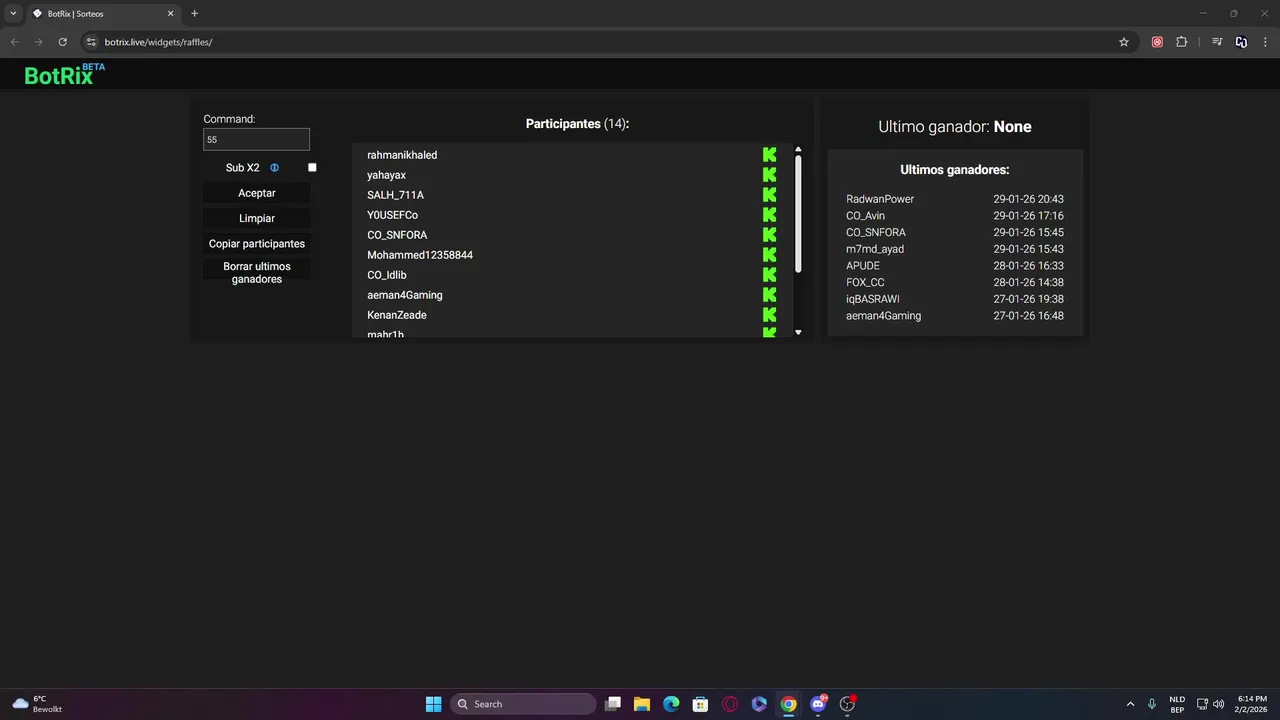Click the address bar URL botrix.live/widgets/raffles/
The height and width of the screenshot is (720, 1280).
(158, 42)
